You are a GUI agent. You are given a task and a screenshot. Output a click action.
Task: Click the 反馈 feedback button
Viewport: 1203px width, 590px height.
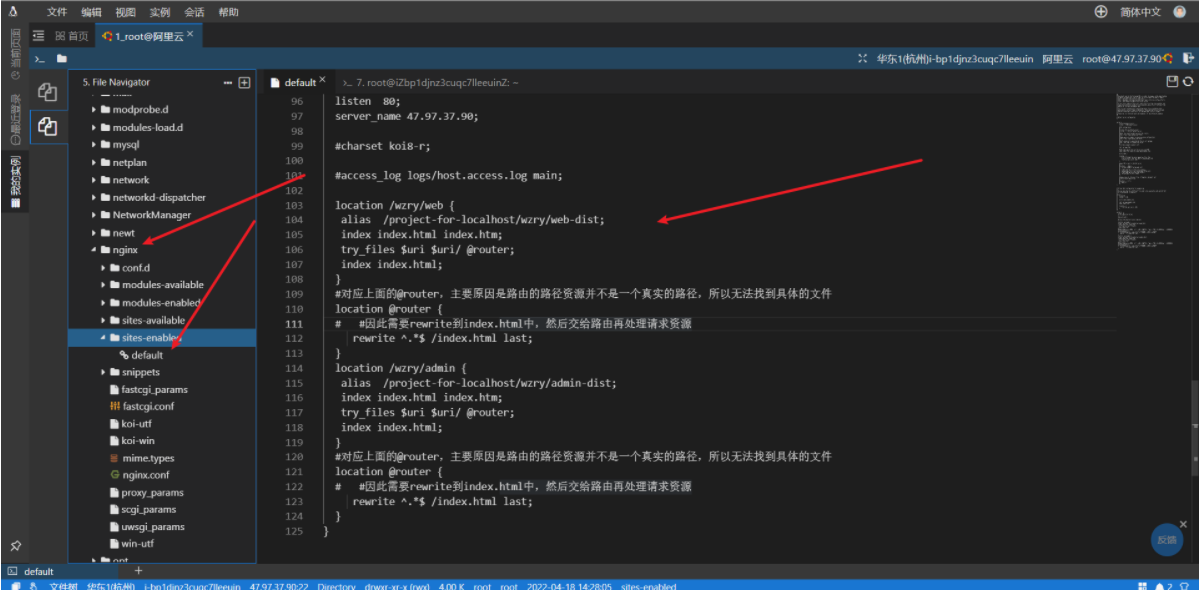1166,539
